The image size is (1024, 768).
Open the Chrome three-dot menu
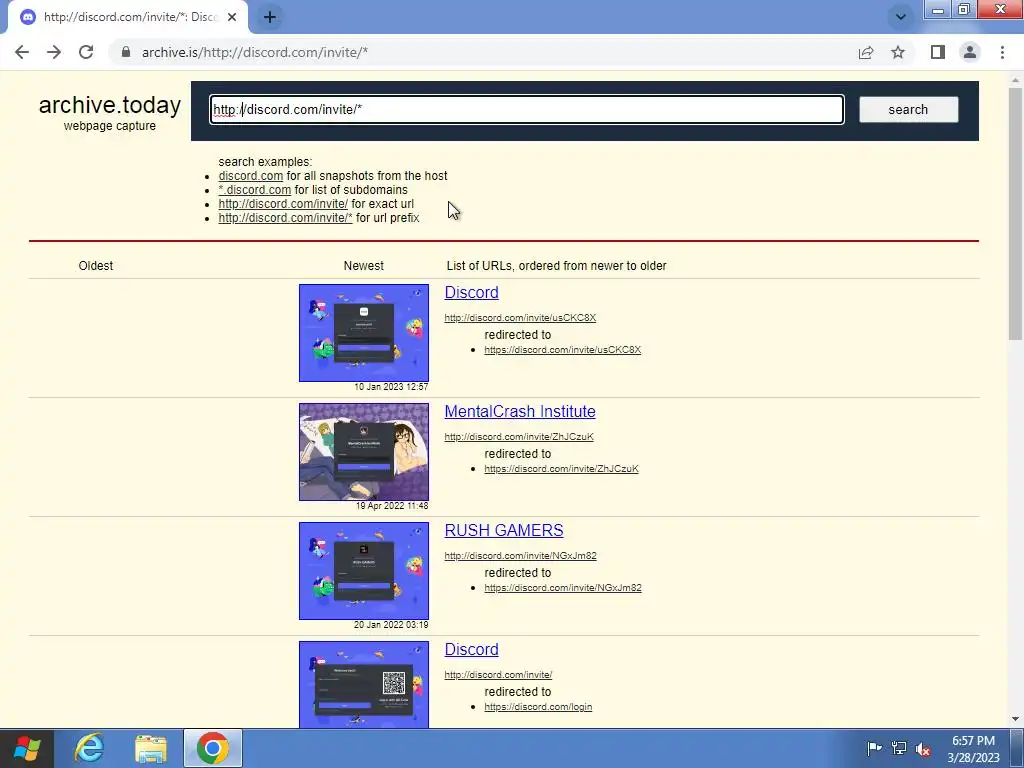1002,52
